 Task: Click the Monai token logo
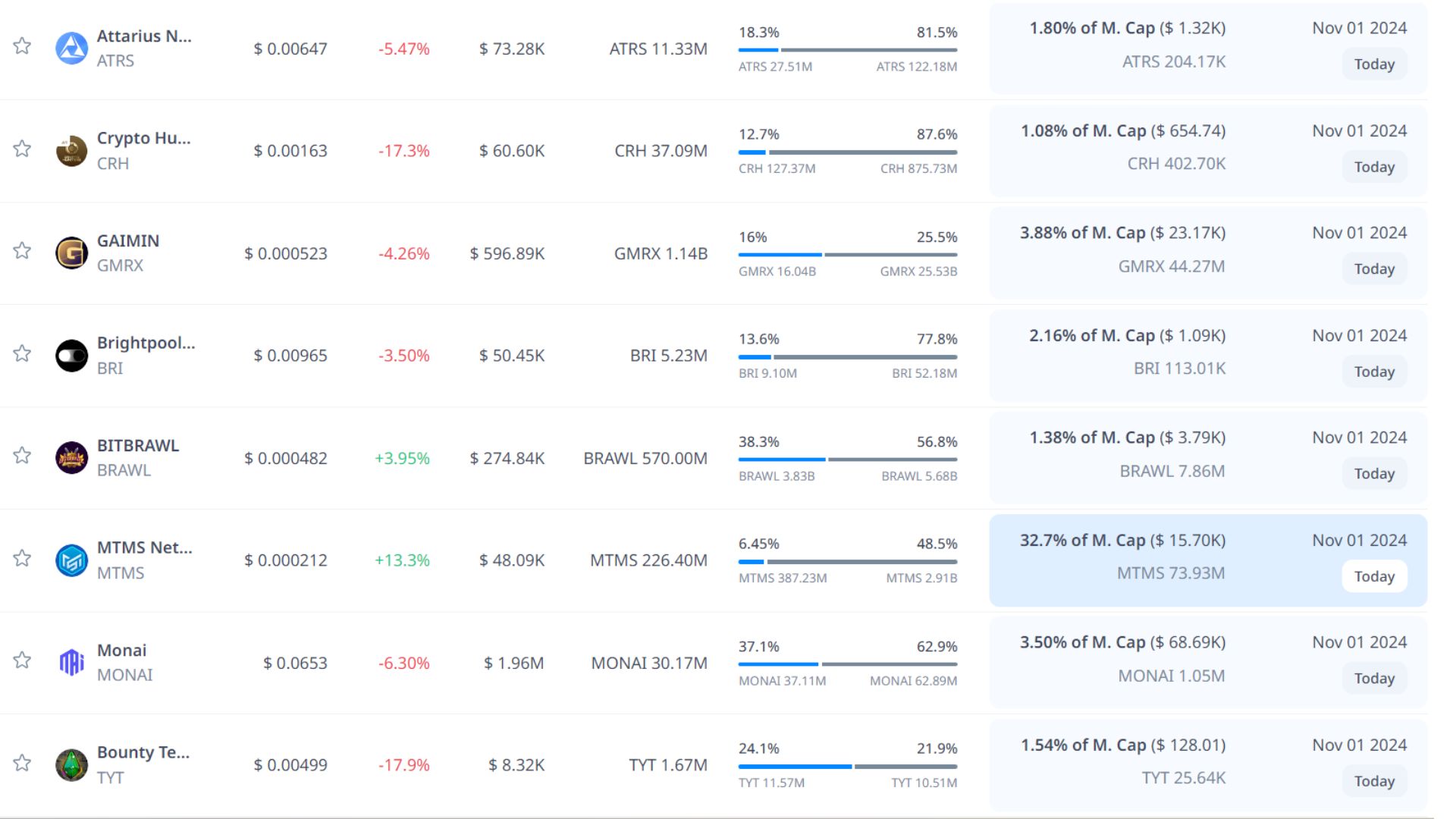[x=71, y=663]
